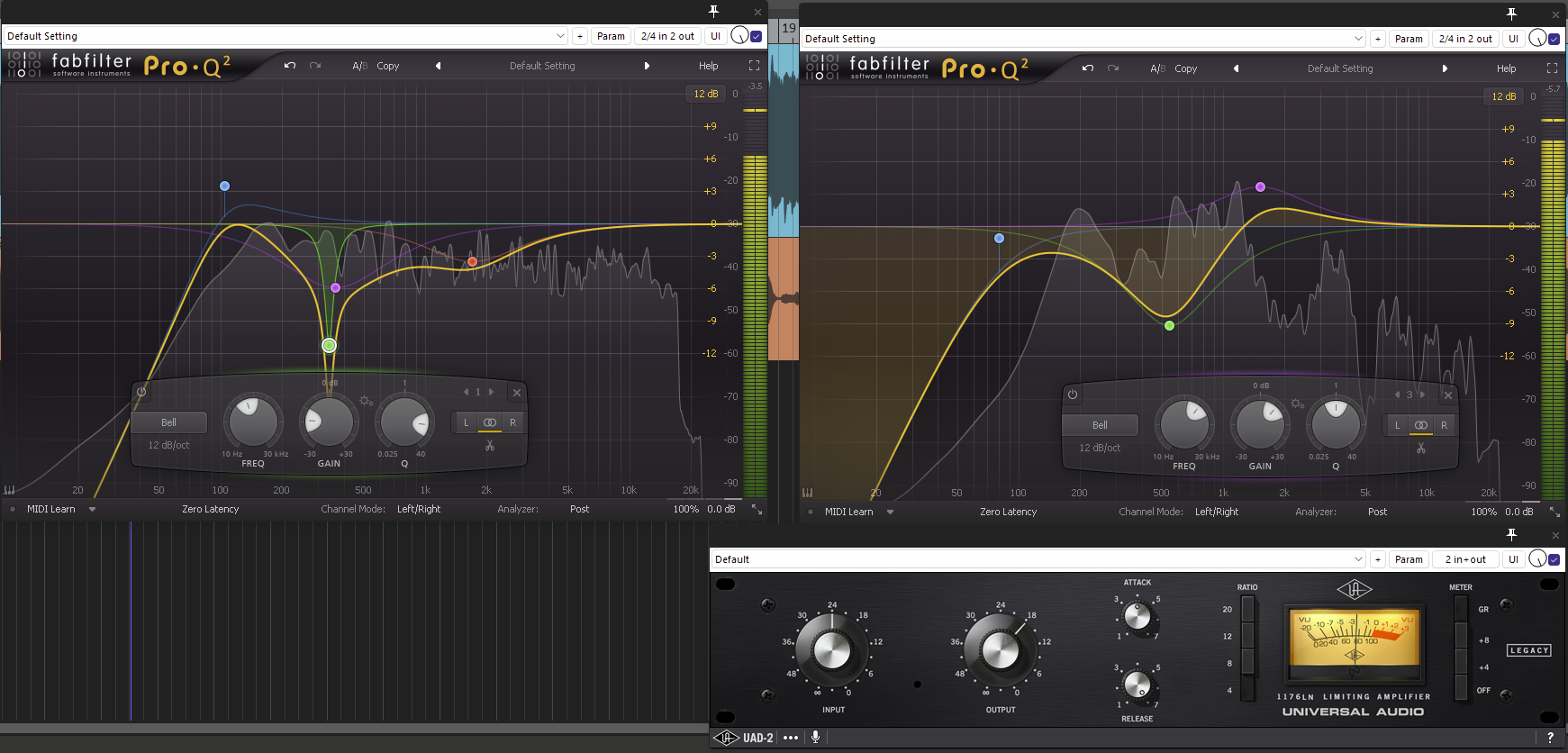Redo in the right Pro-Q 2 window
Image resolution: width=1568 pixels, height=753 pixels.
click(1113, 68)
